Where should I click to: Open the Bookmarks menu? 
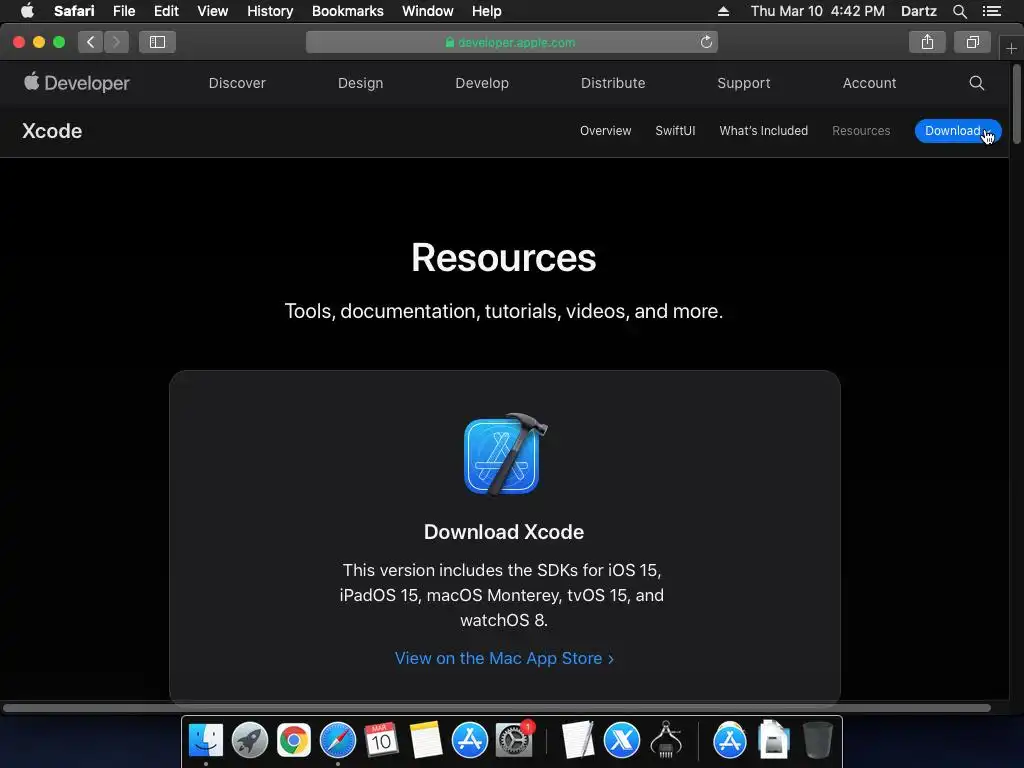coord(347,11)
